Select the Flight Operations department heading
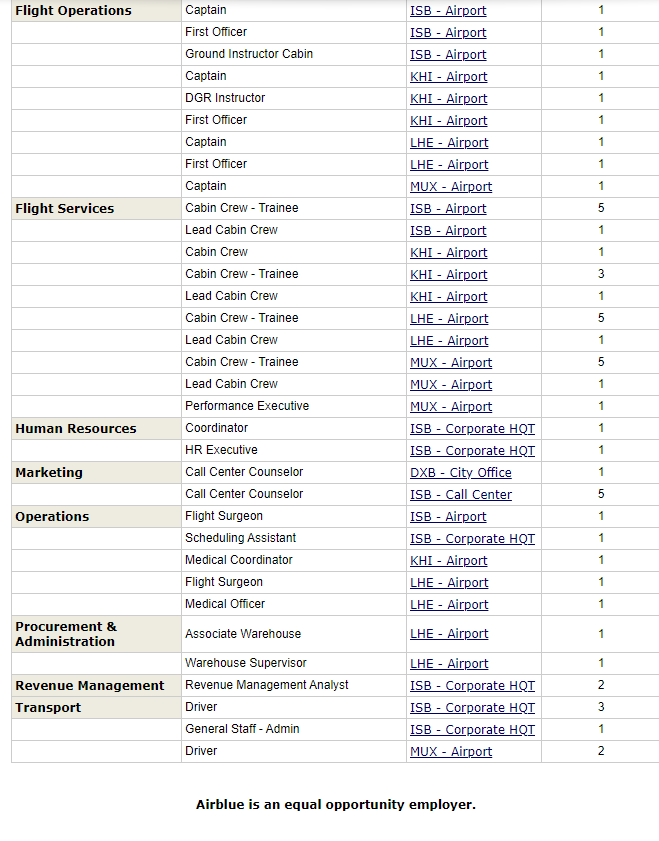659x841 pixels. point(73,11)
